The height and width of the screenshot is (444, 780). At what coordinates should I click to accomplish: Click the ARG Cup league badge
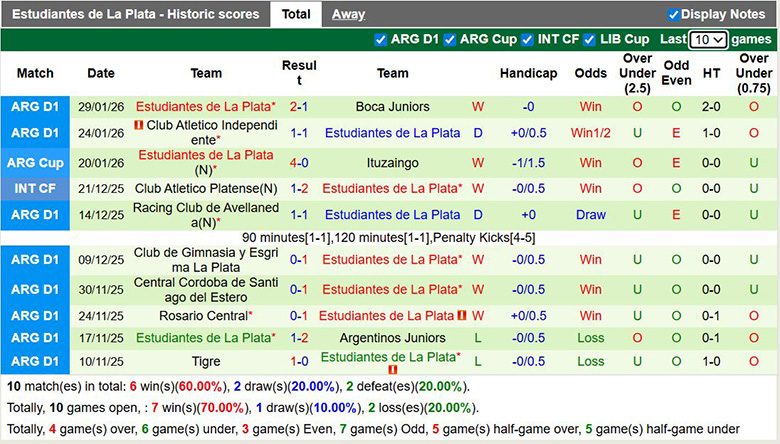pyautogui.click(x=36, y=163)
